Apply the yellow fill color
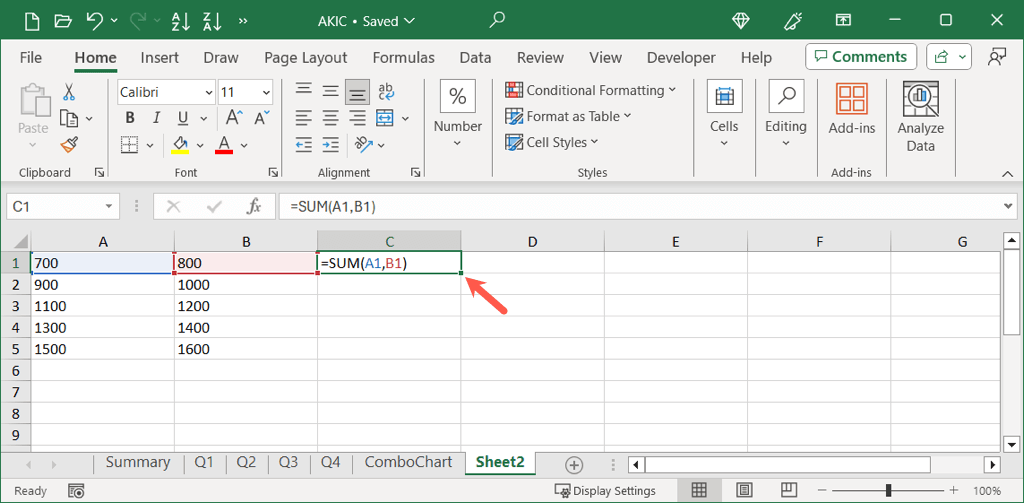Screen dimensions: 1024x503 [180, 144]
